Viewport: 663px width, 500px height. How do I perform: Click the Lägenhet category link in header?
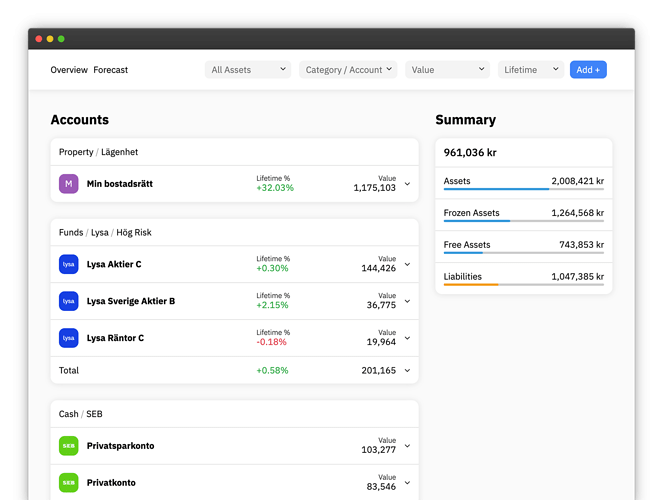coord(119,152)
